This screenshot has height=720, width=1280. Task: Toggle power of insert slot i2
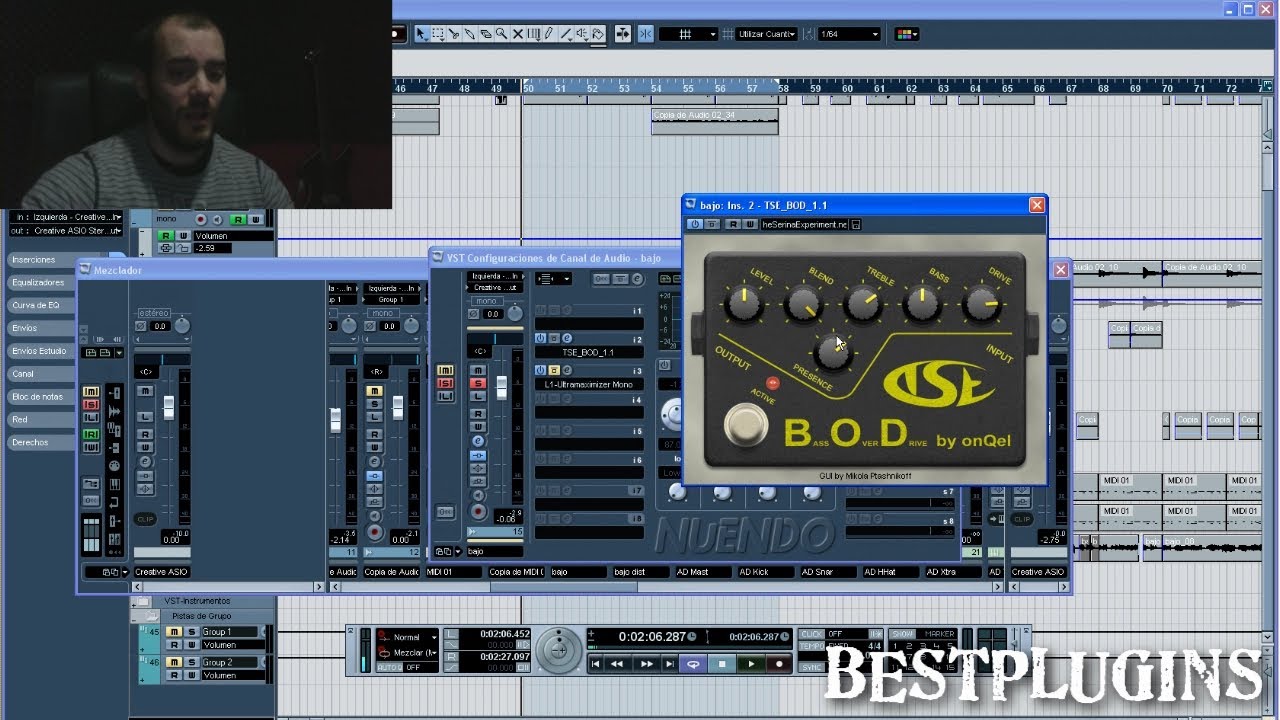pos(540,339)
